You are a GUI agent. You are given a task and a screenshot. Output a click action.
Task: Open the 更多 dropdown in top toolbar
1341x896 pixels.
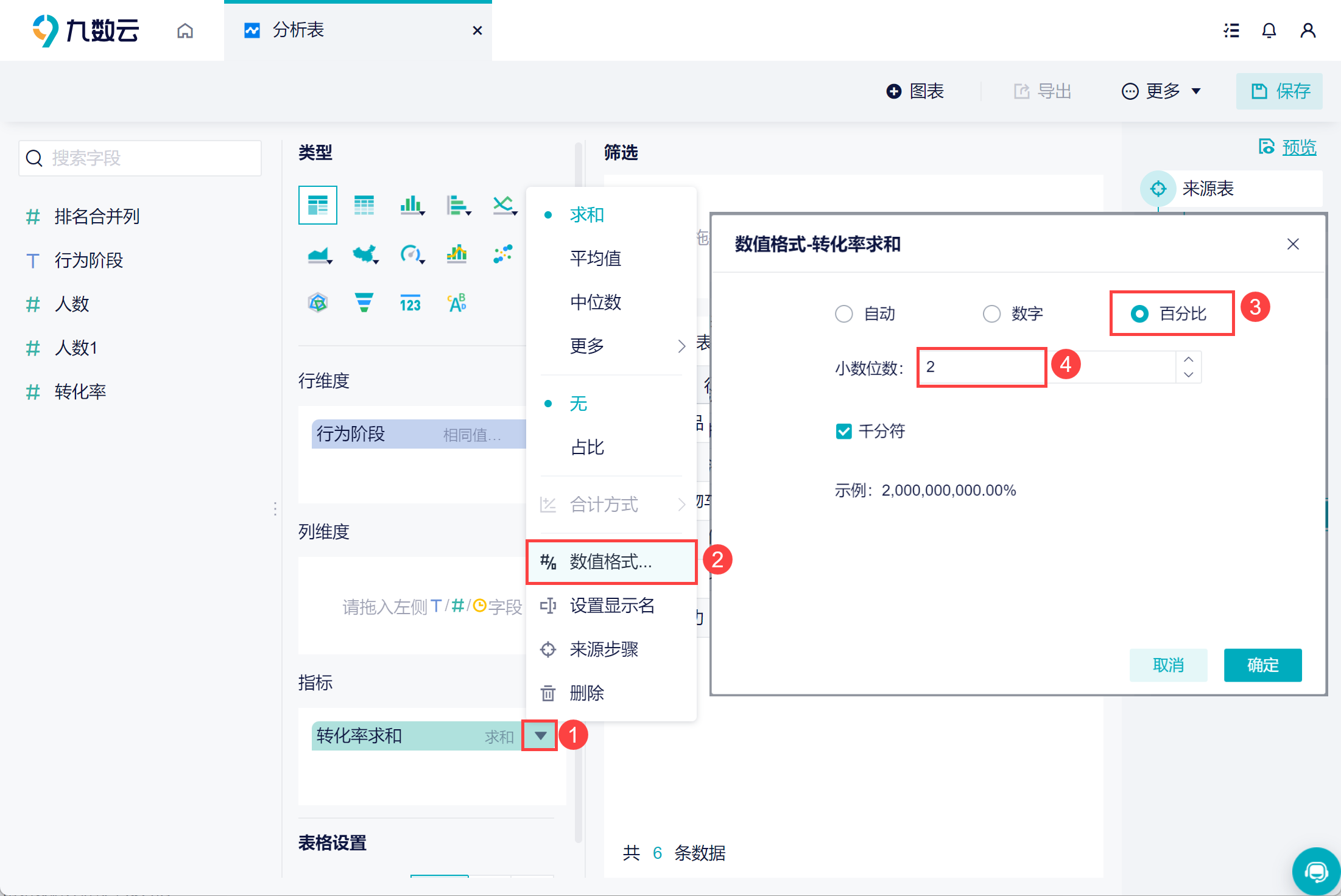(1161, 91)
